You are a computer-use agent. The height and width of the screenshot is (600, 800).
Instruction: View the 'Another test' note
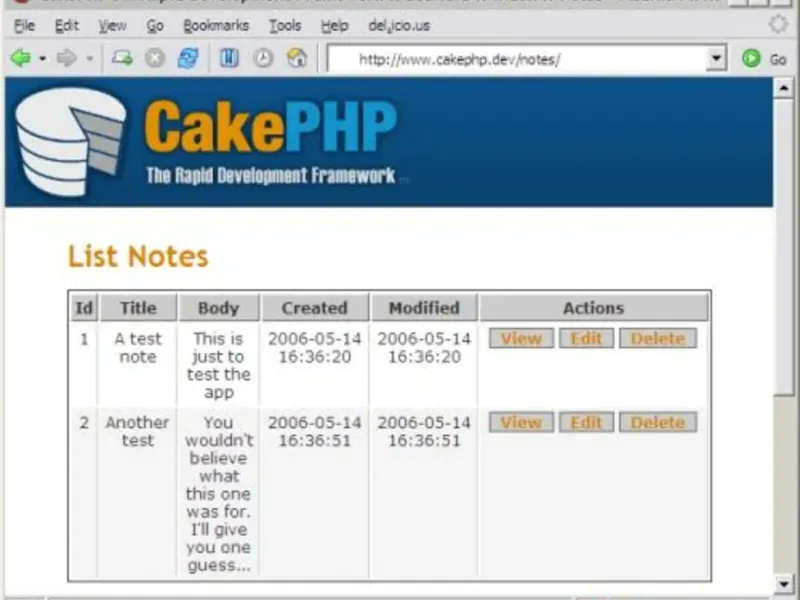coord(521,422)
